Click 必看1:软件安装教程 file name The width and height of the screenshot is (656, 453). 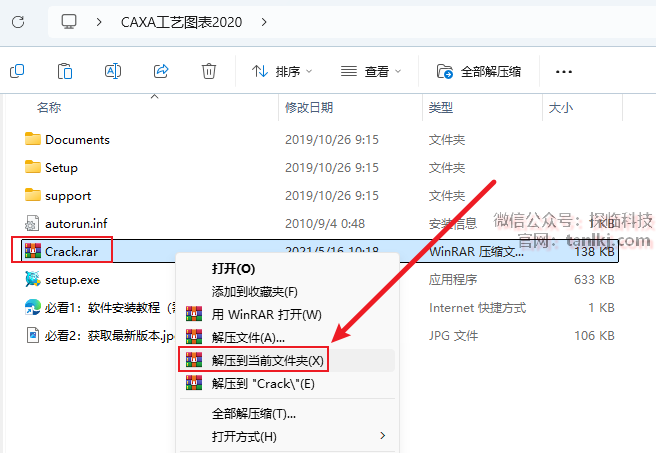click(x=110, y=308)
